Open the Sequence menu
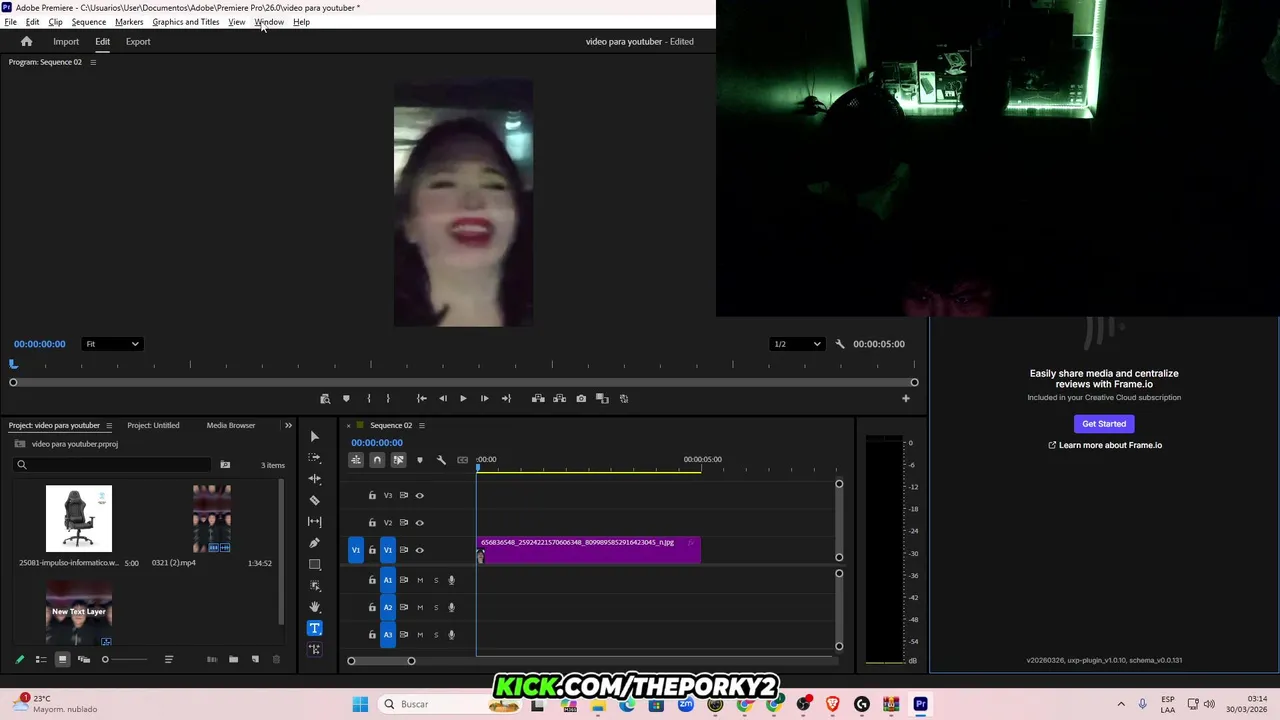Viewport: 1280px width, 720px height. pos(88,22)
